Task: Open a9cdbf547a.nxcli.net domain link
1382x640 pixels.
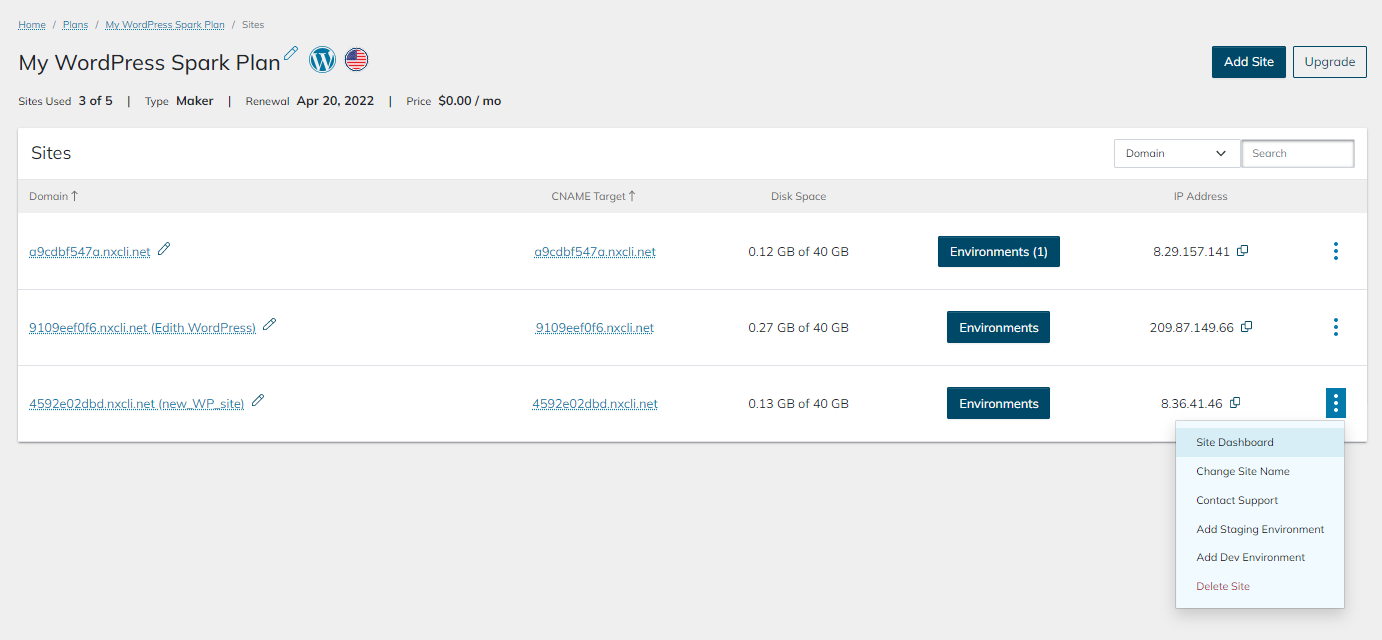Action: click(x=90, y=252)
